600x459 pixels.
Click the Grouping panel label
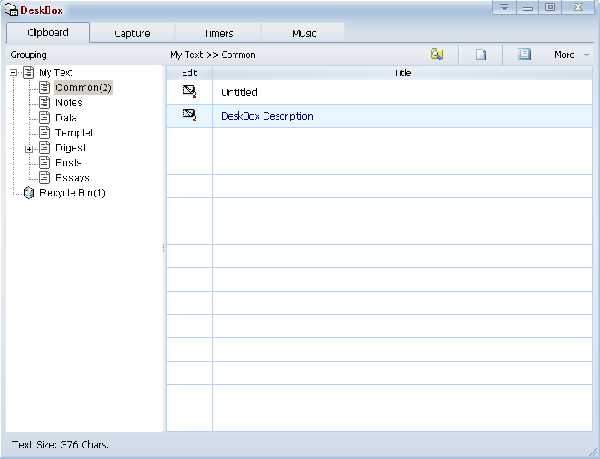(x=28, y=55)
